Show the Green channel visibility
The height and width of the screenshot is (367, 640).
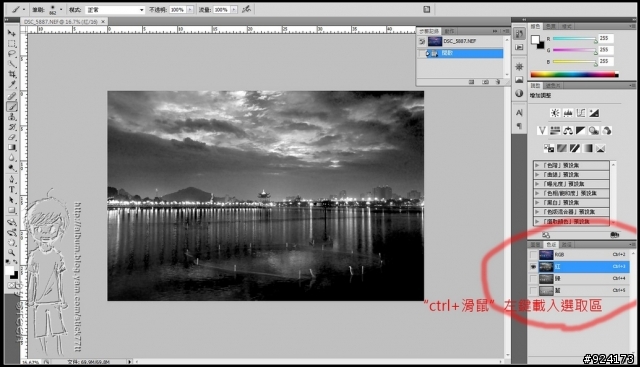533,279
